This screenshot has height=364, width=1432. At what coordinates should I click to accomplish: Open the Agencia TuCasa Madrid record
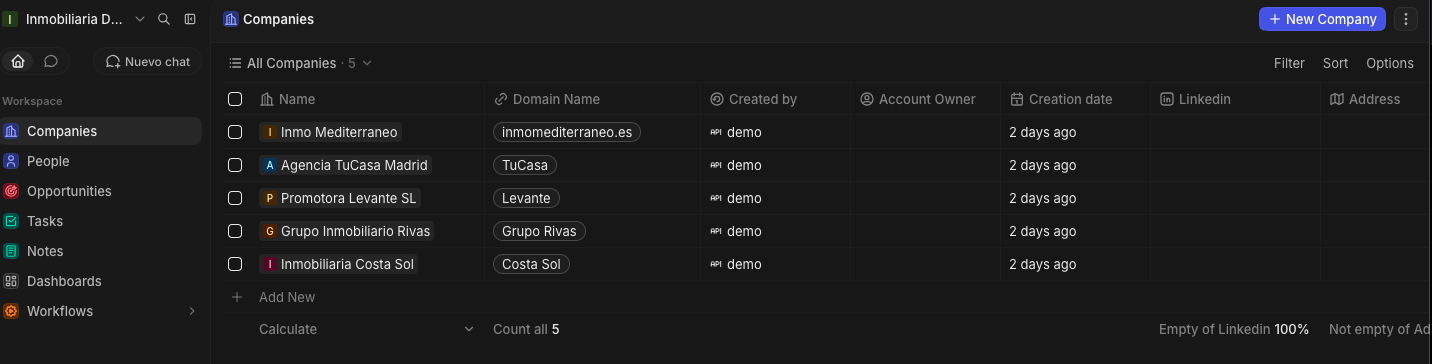(345, 165)
